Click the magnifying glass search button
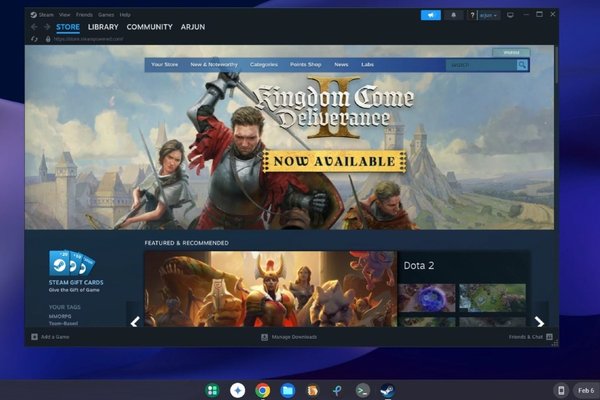The height and width of the screenshot is (400, 600). (522, 65)
